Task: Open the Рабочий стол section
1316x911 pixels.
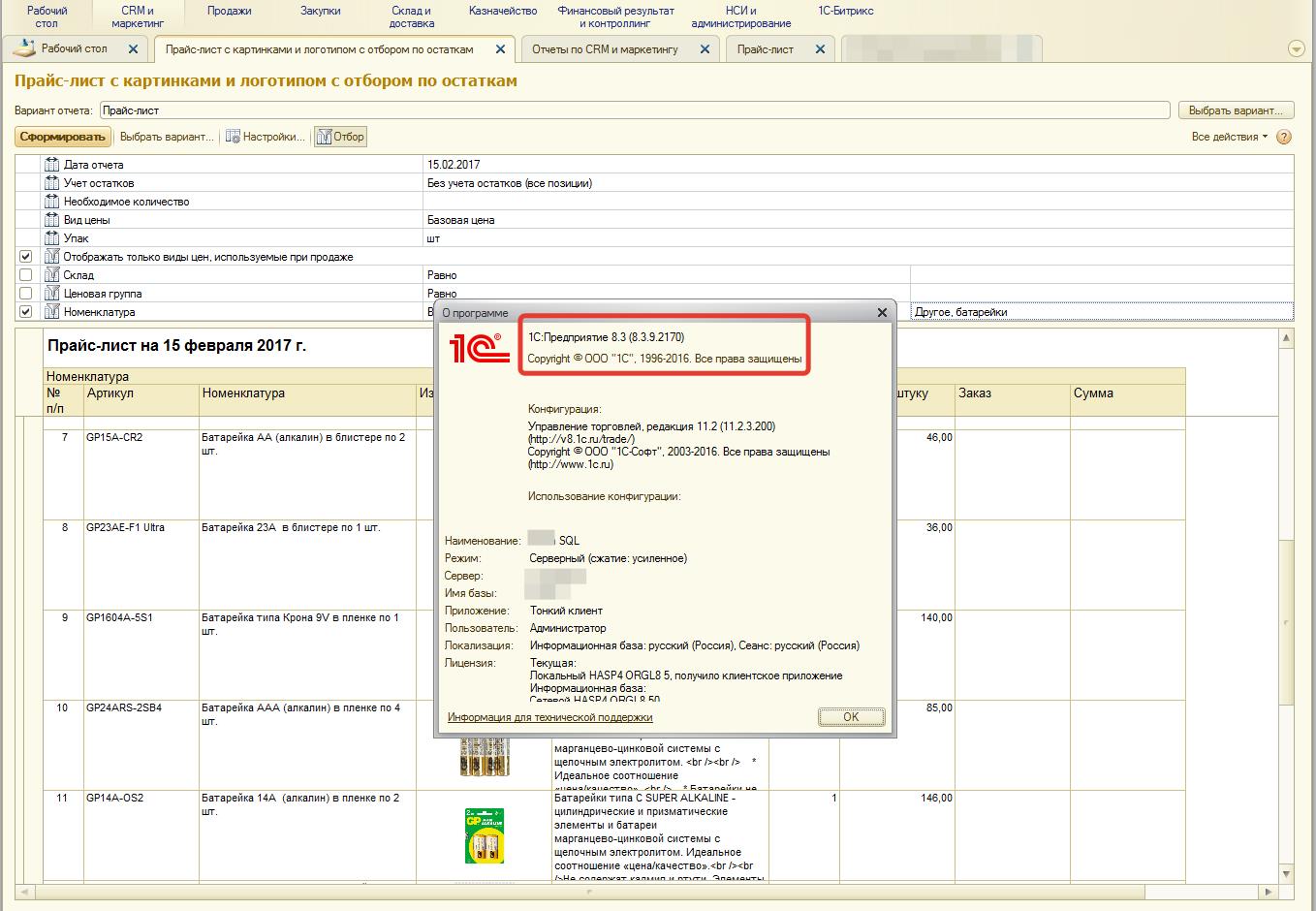Action: coord(47,16)
